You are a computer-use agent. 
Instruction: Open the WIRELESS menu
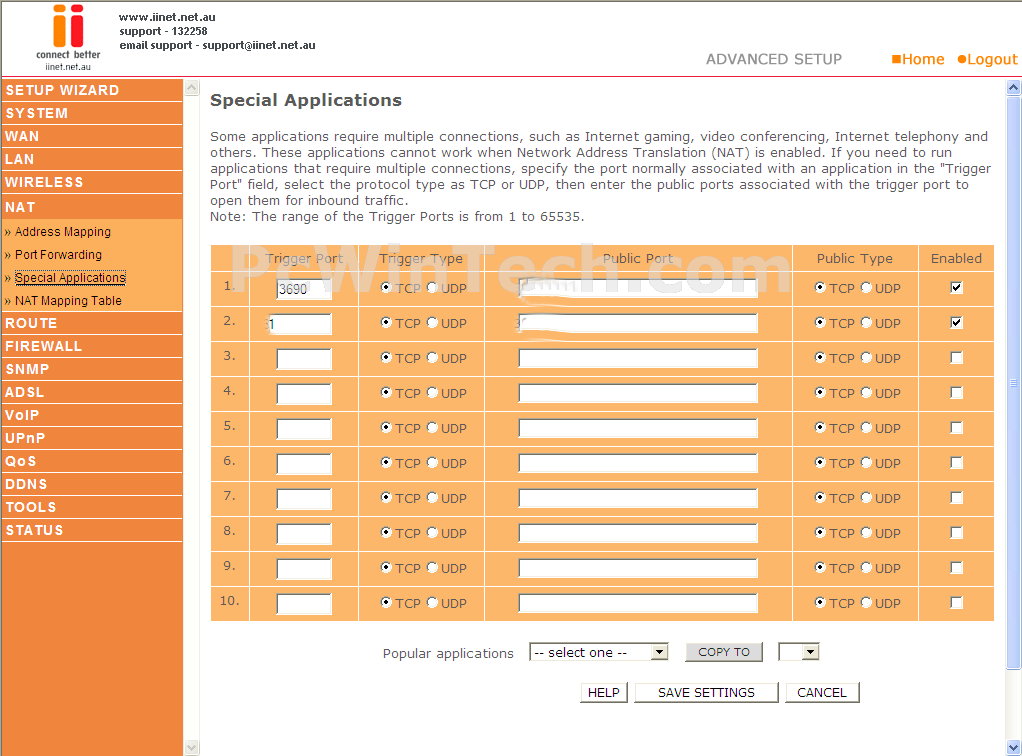point(92,182)
